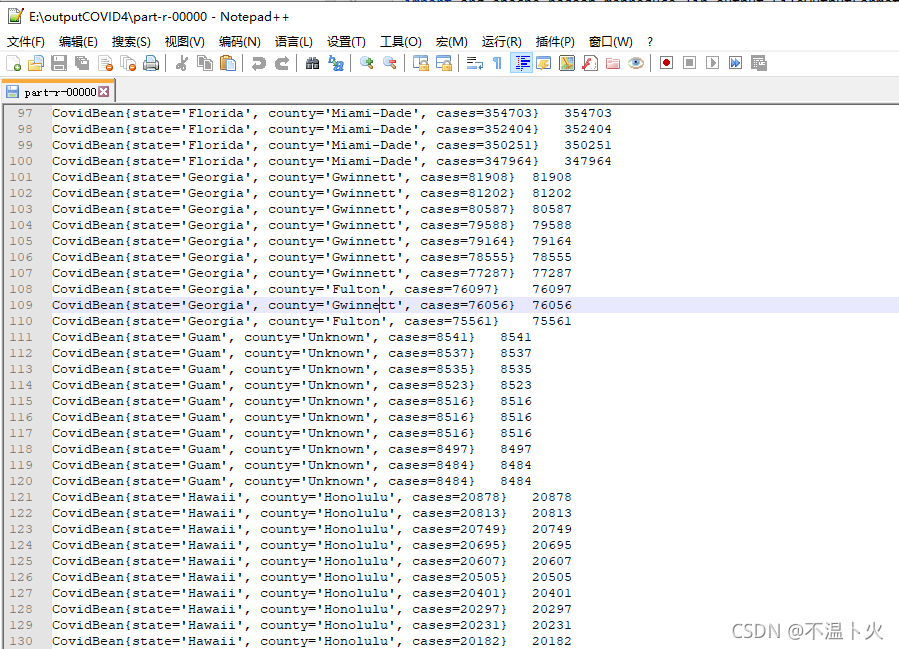Screen dimensions: 899x649
Task: Undo last action arrow icon
Action: coord(259,63)
